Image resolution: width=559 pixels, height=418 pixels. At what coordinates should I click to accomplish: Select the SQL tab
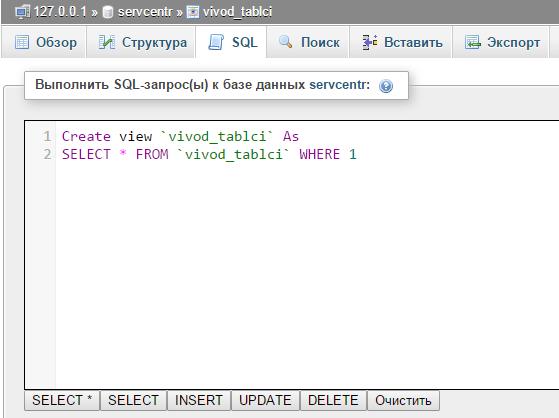coord(231,42)
